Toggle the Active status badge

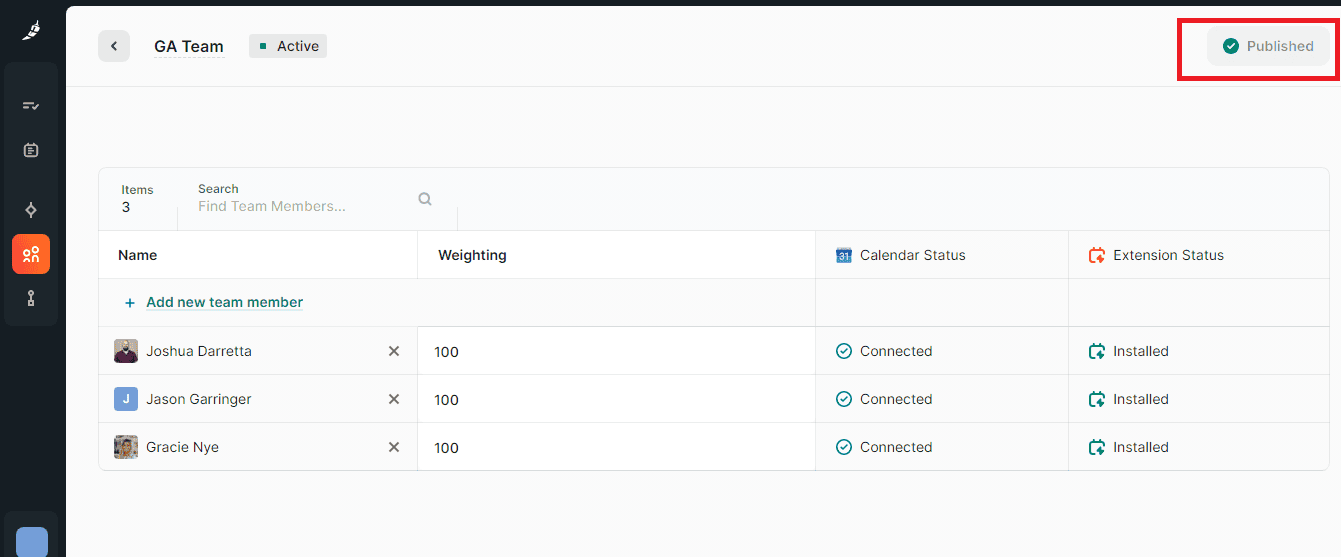click(288, 46)
